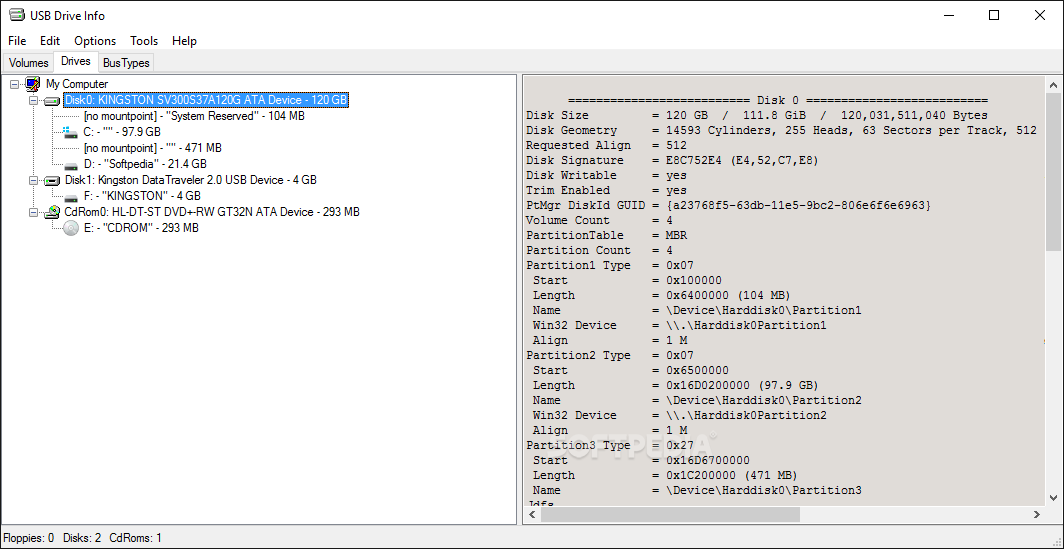This screenshot has height=549, width=1064.
Task: Click the horizontal scroll left arrow
Action: coord(533,515)
